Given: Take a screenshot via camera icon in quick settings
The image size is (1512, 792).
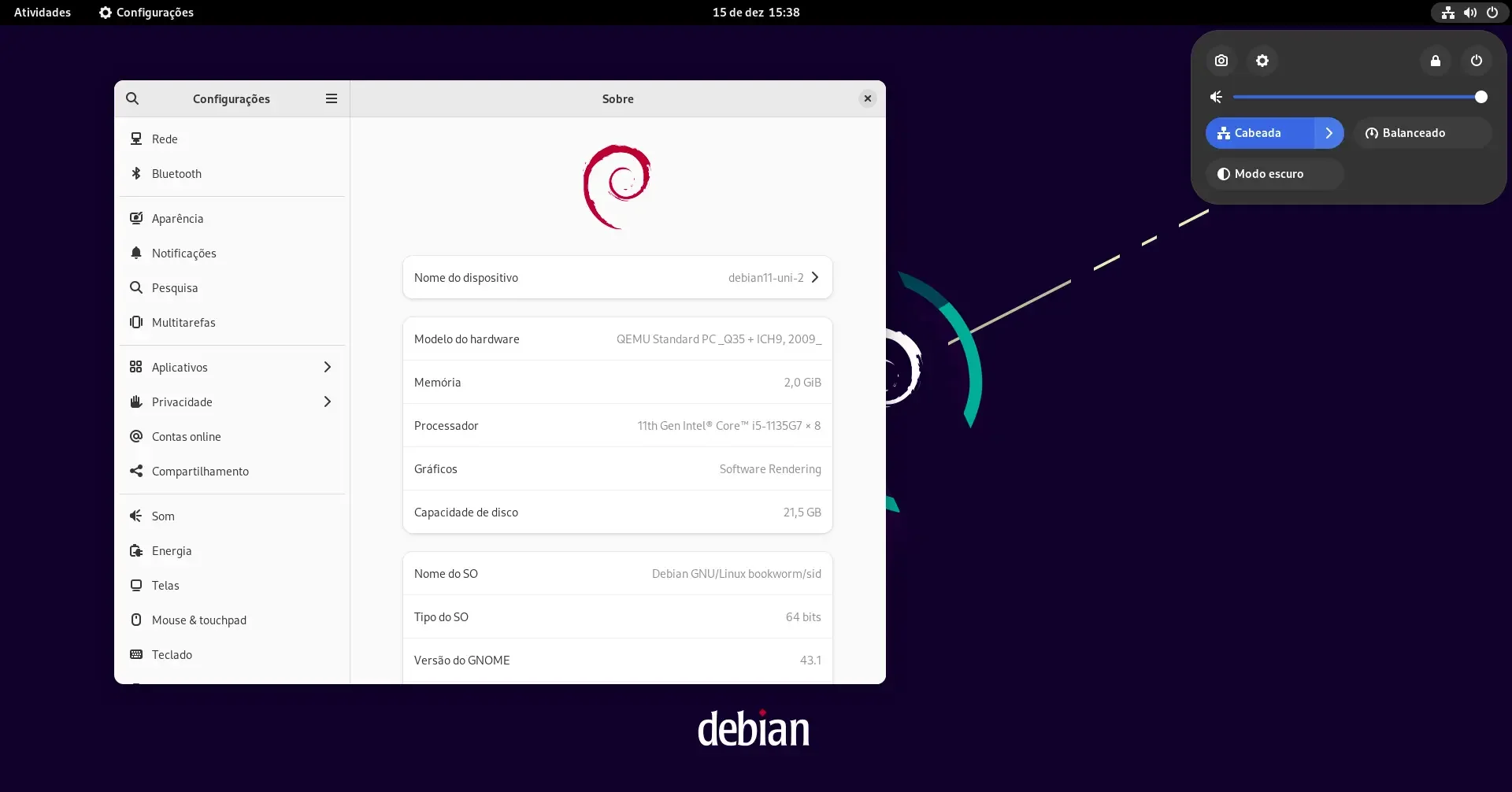Looking at the screenshot, I should [x=1221, y=61].
